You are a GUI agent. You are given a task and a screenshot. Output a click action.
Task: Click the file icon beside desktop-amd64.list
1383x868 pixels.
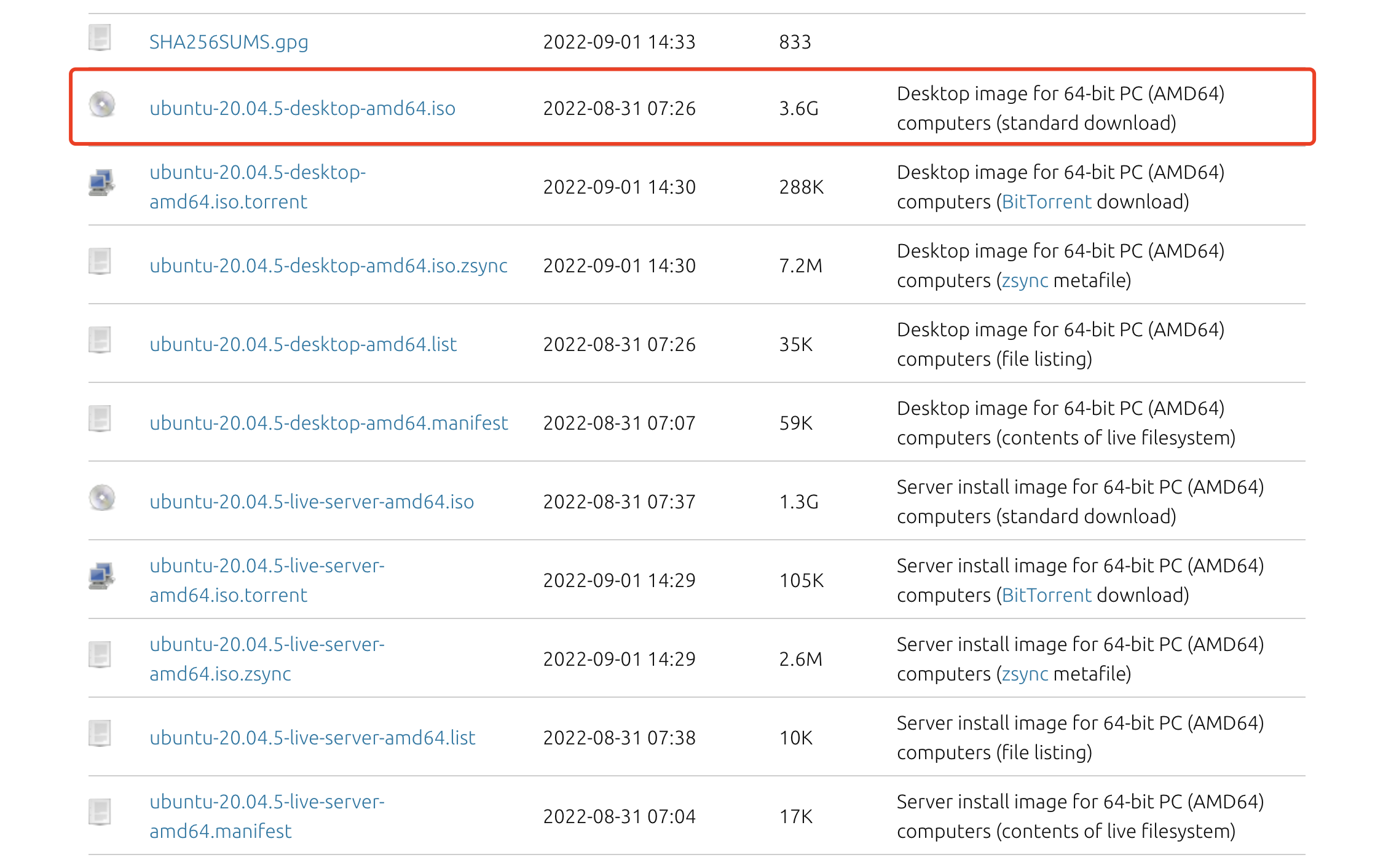pos(100,340)
